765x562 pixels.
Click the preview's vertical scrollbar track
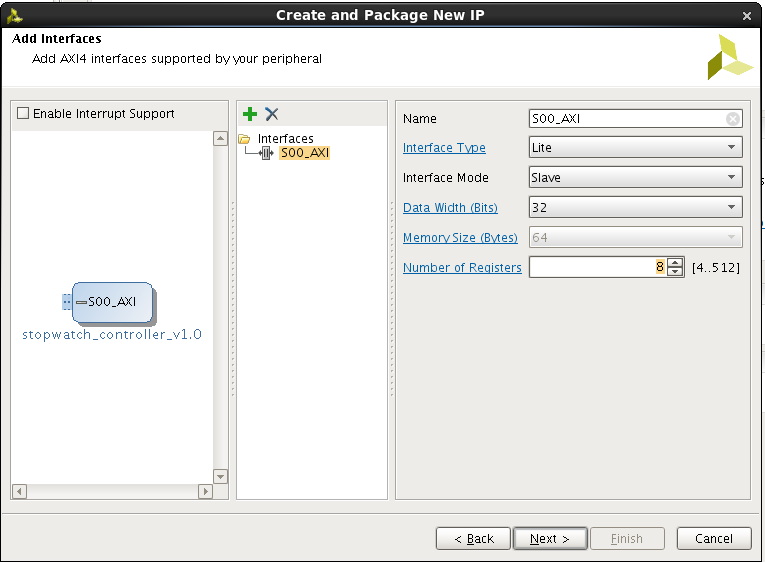click(x=221, y=307)
